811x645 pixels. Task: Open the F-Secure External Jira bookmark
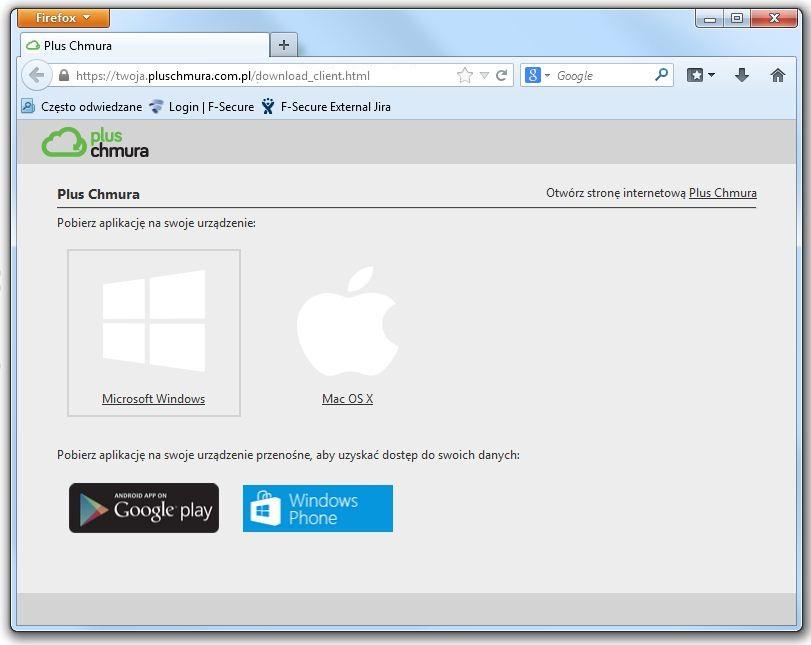pyautogui.click(x=326, y=107)
